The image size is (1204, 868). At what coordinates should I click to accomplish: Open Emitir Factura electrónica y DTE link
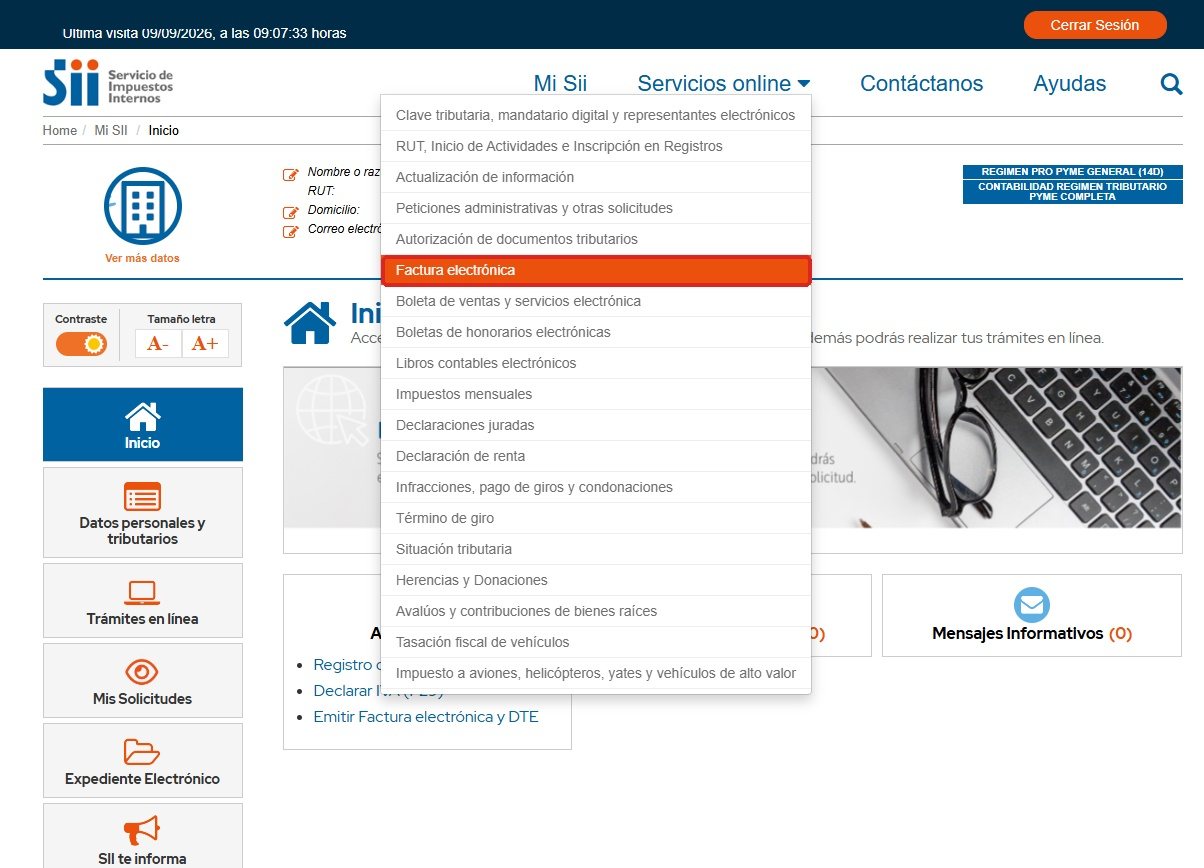point(426,717)
